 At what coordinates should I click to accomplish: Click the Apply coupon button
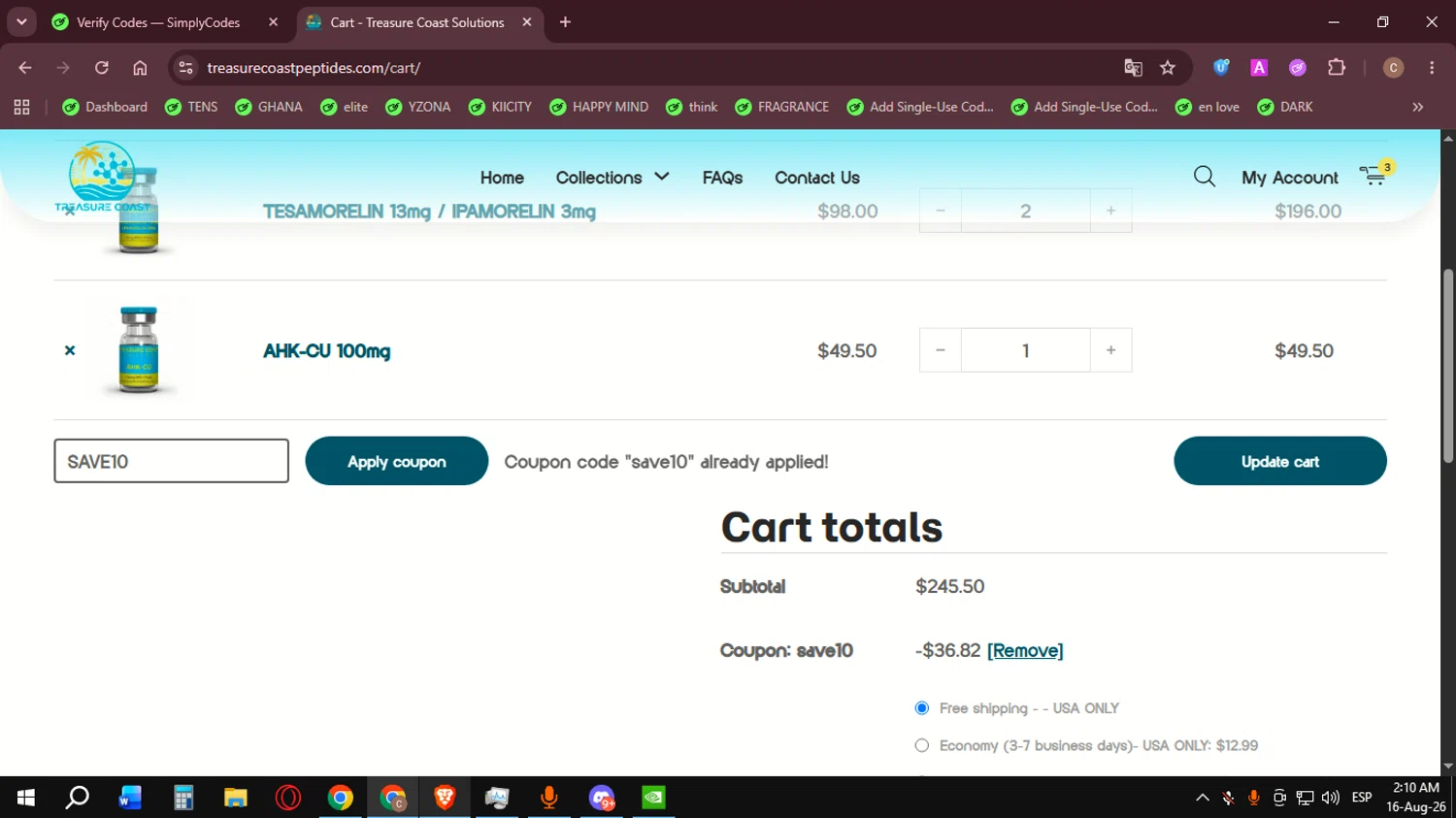397,461
